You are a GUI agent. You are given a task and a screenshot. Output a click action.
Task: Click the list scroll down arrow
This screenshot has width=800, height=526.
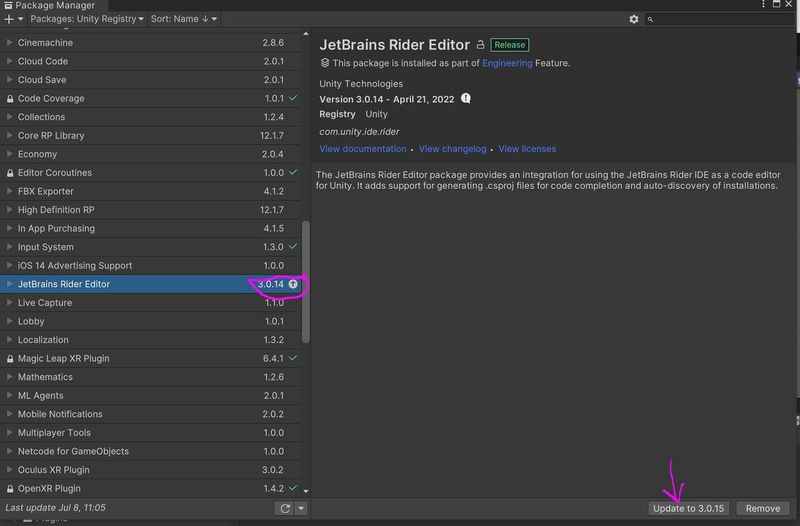(306, 491)
